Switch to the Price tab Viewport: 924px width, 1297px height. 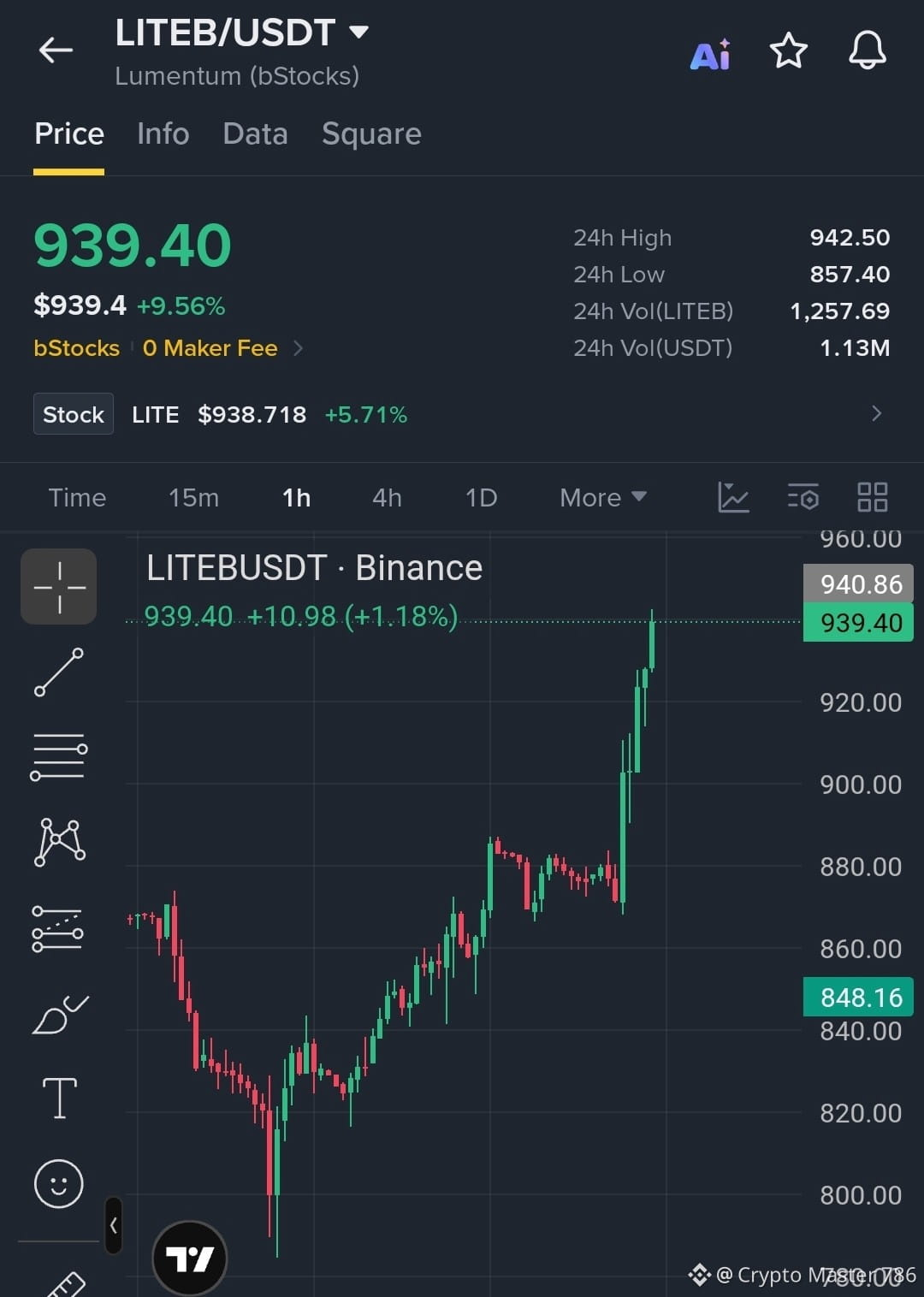tap(69, 134)
